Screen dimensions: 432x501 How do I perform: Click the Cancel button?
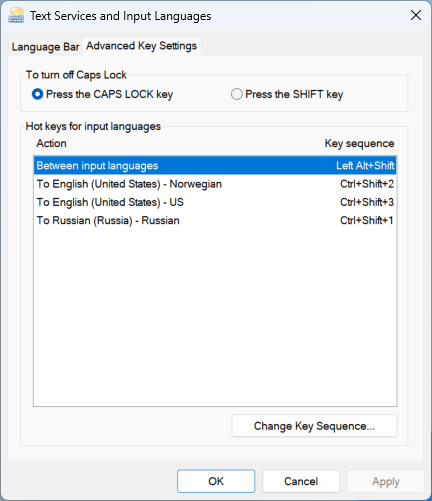[301, 481]
